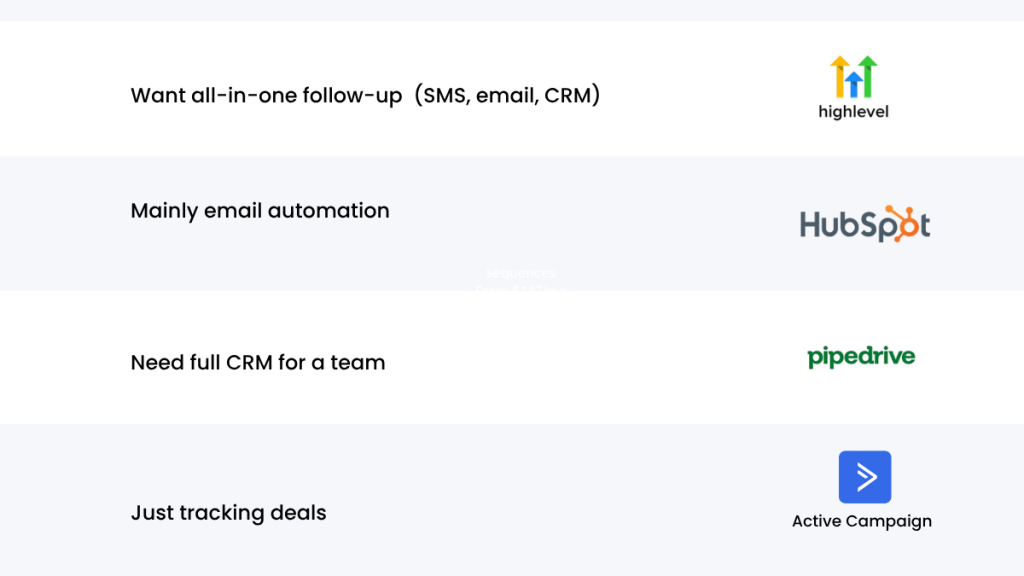Image resolution: width=1024 pixels, height=576 pixels.
Task: Click the HighLevel blue center arrow
Action: click(853, 84)
